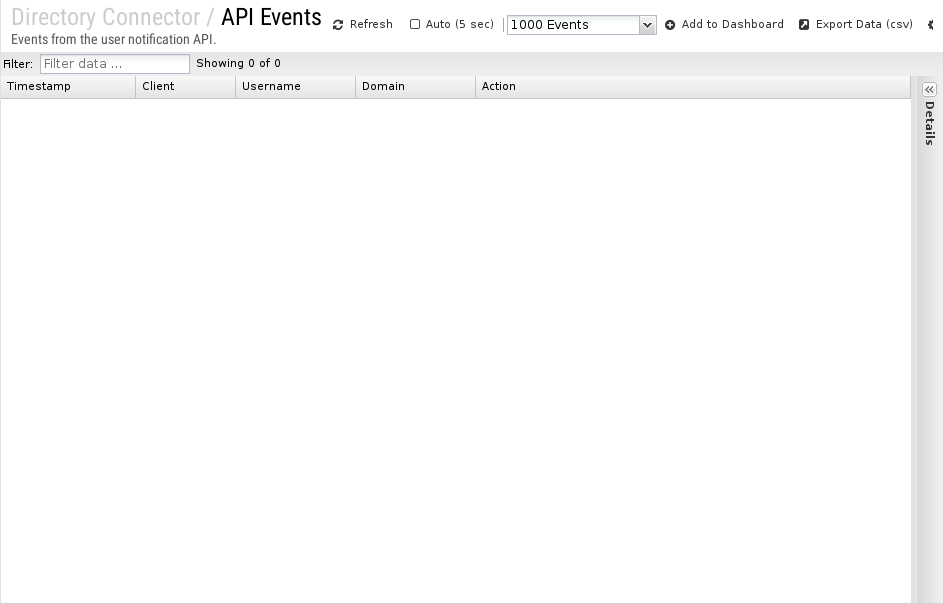
Task: Click the vertical Details panel label
Action: [929, 123]
